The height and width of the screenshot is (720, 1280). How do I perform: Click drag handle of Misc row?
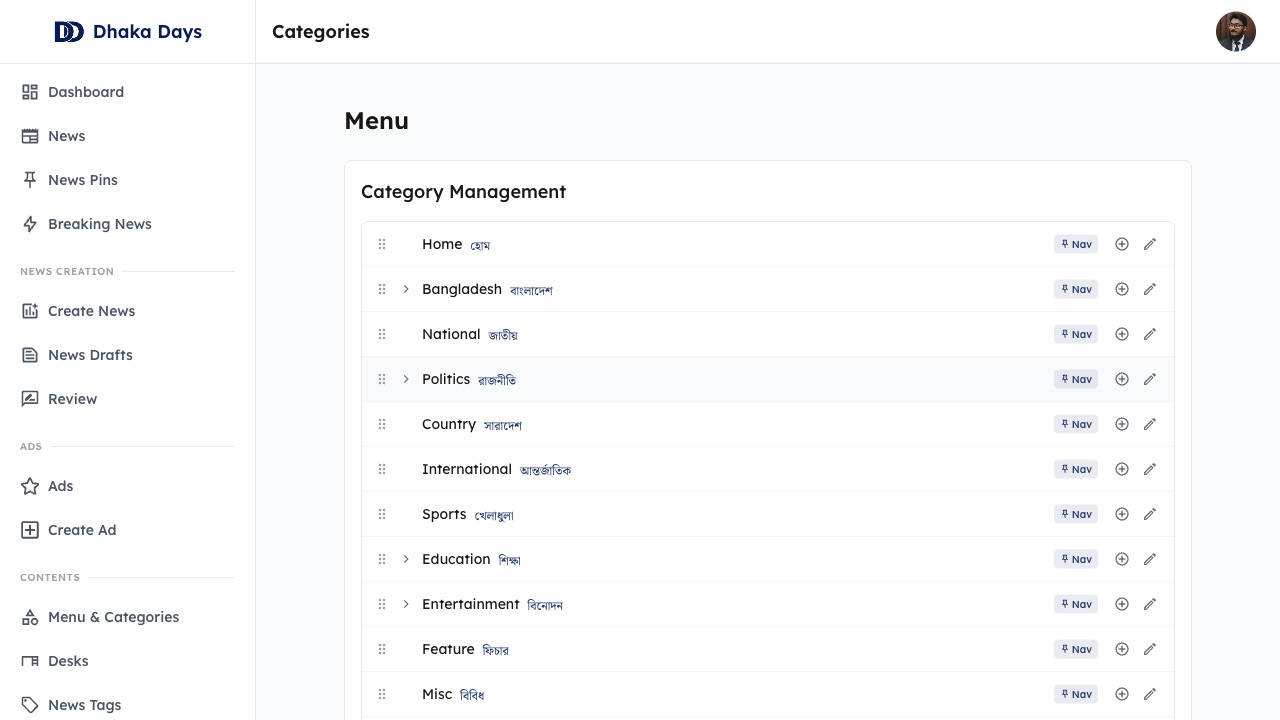[382, 694]
